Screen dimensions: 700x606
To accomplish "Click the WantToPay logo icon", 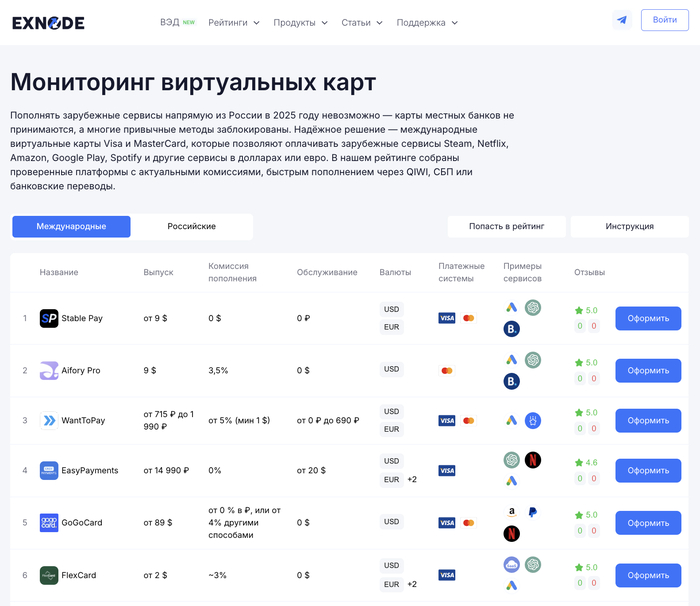I will [49, 421].
